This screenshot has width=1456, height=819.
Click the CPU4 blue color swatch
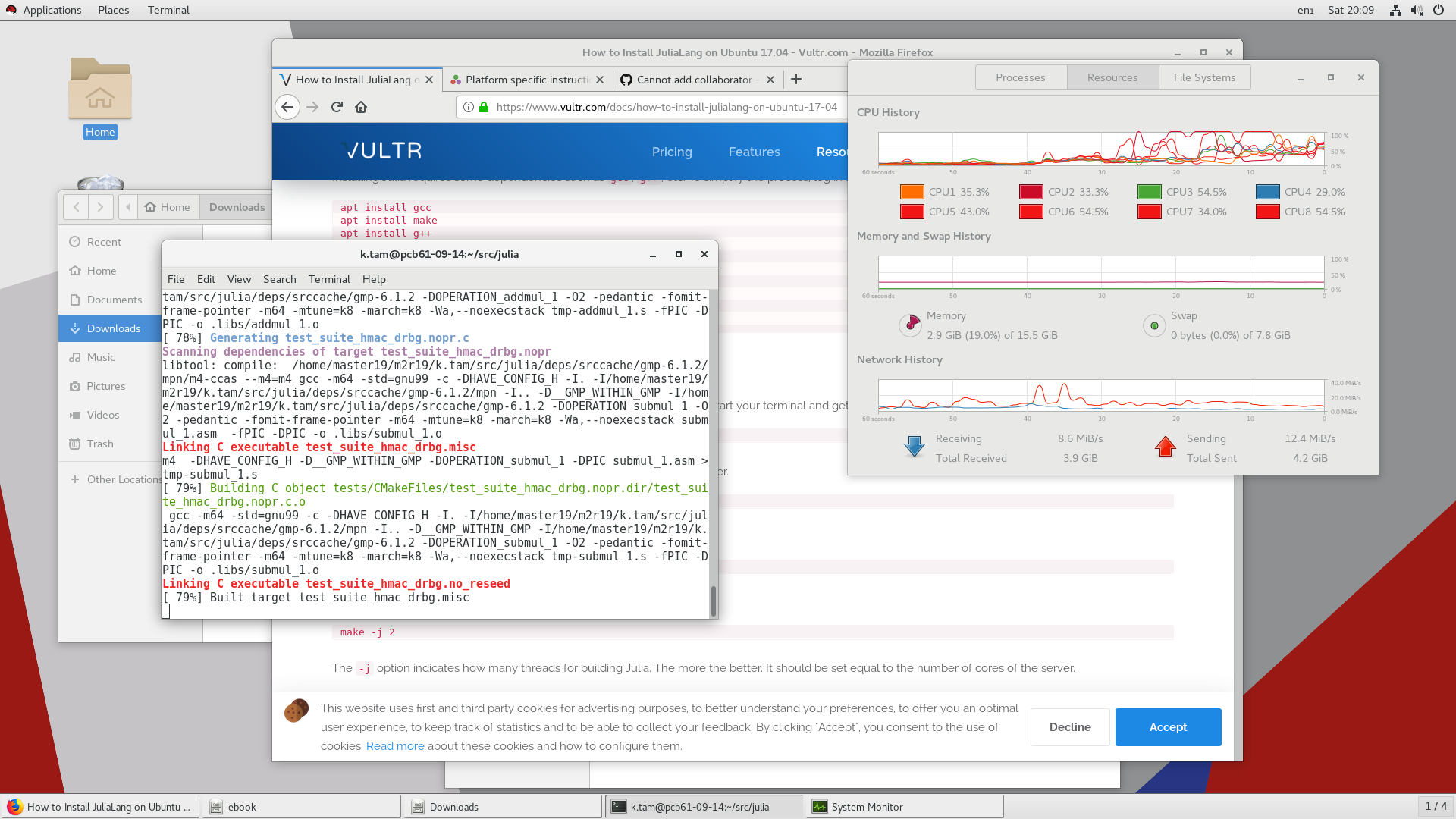pyautogui.click(x=1267, y=192)
